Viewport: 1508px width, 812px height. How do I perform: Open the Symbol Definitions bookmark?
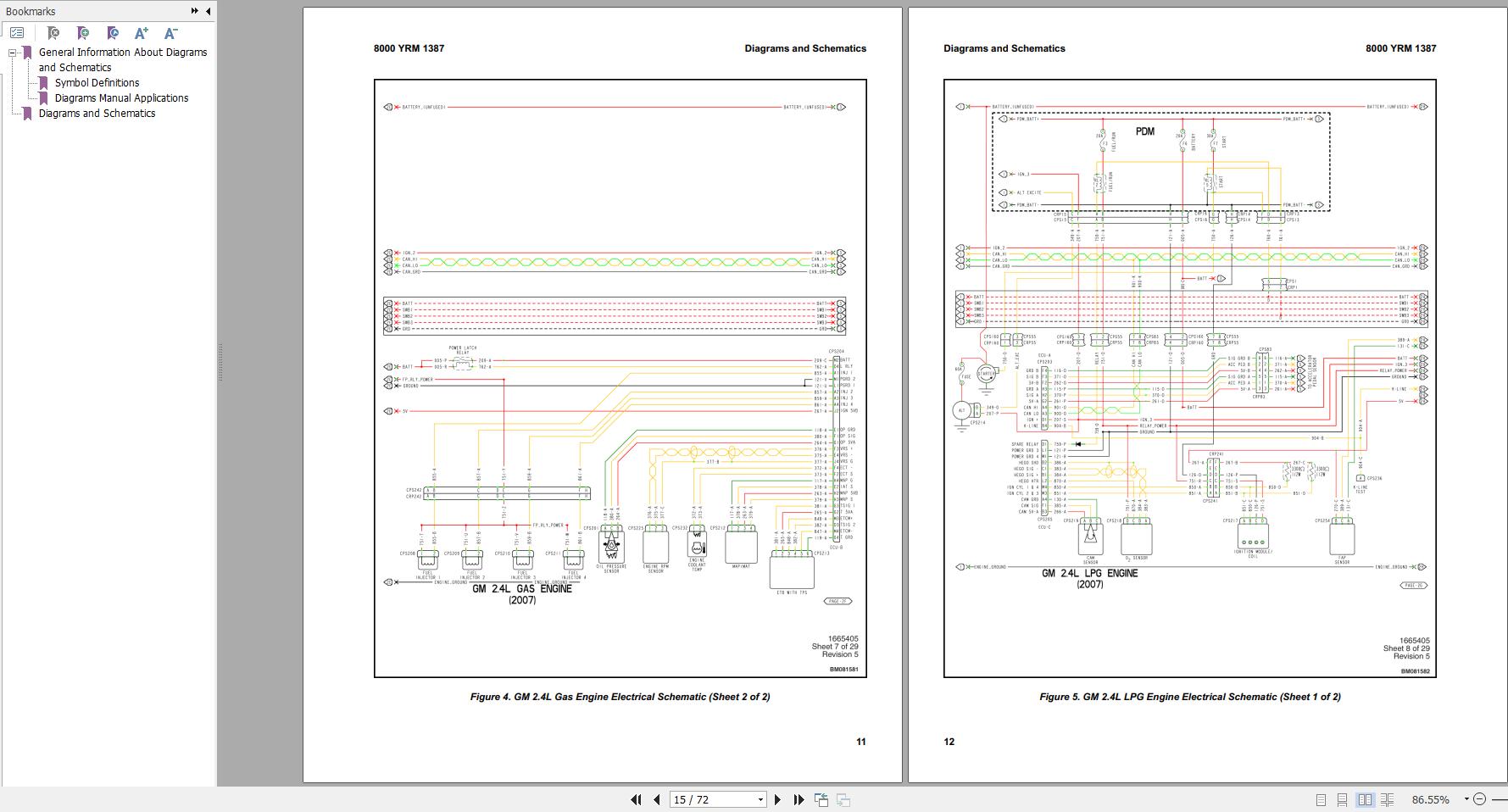pyautogui.click(x=97, y=83)
